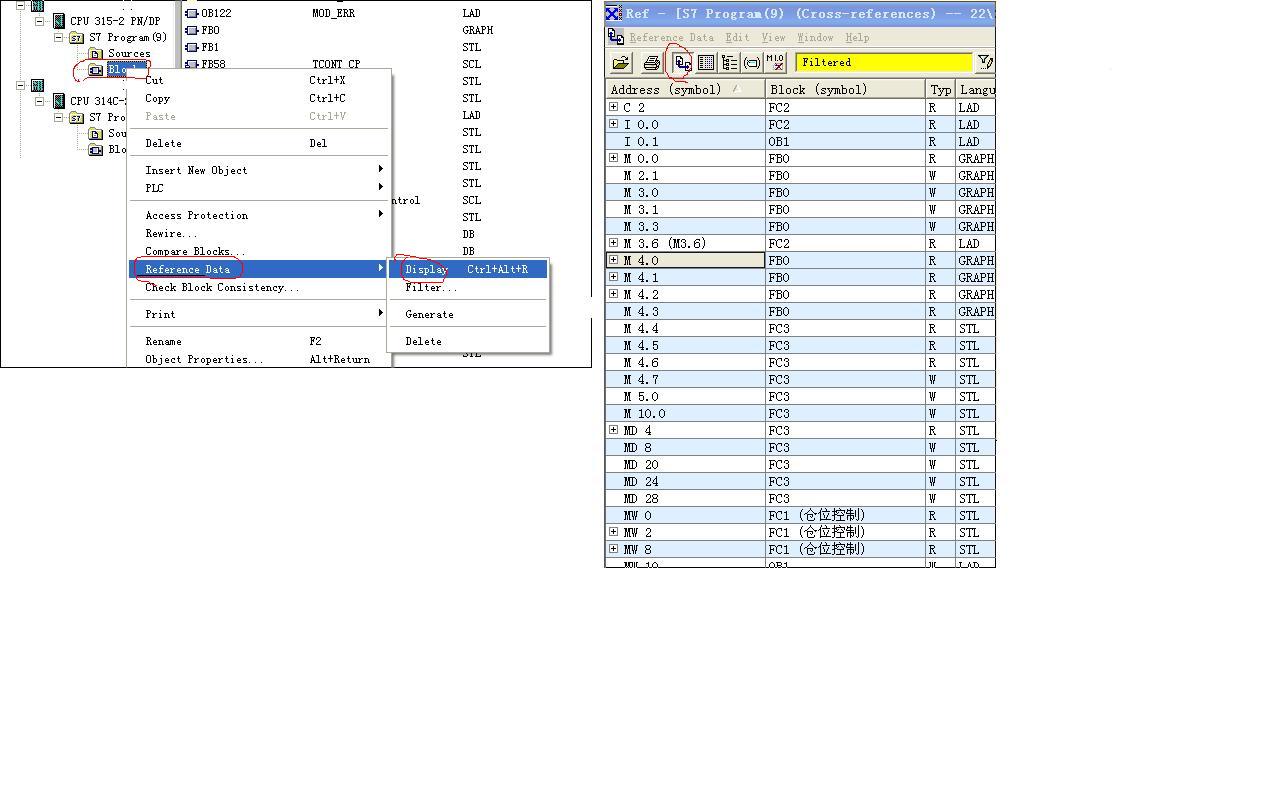Choose Delete in the Reference Data submenu
This screenshot has width=1280, height=800.
pos(469,341)
